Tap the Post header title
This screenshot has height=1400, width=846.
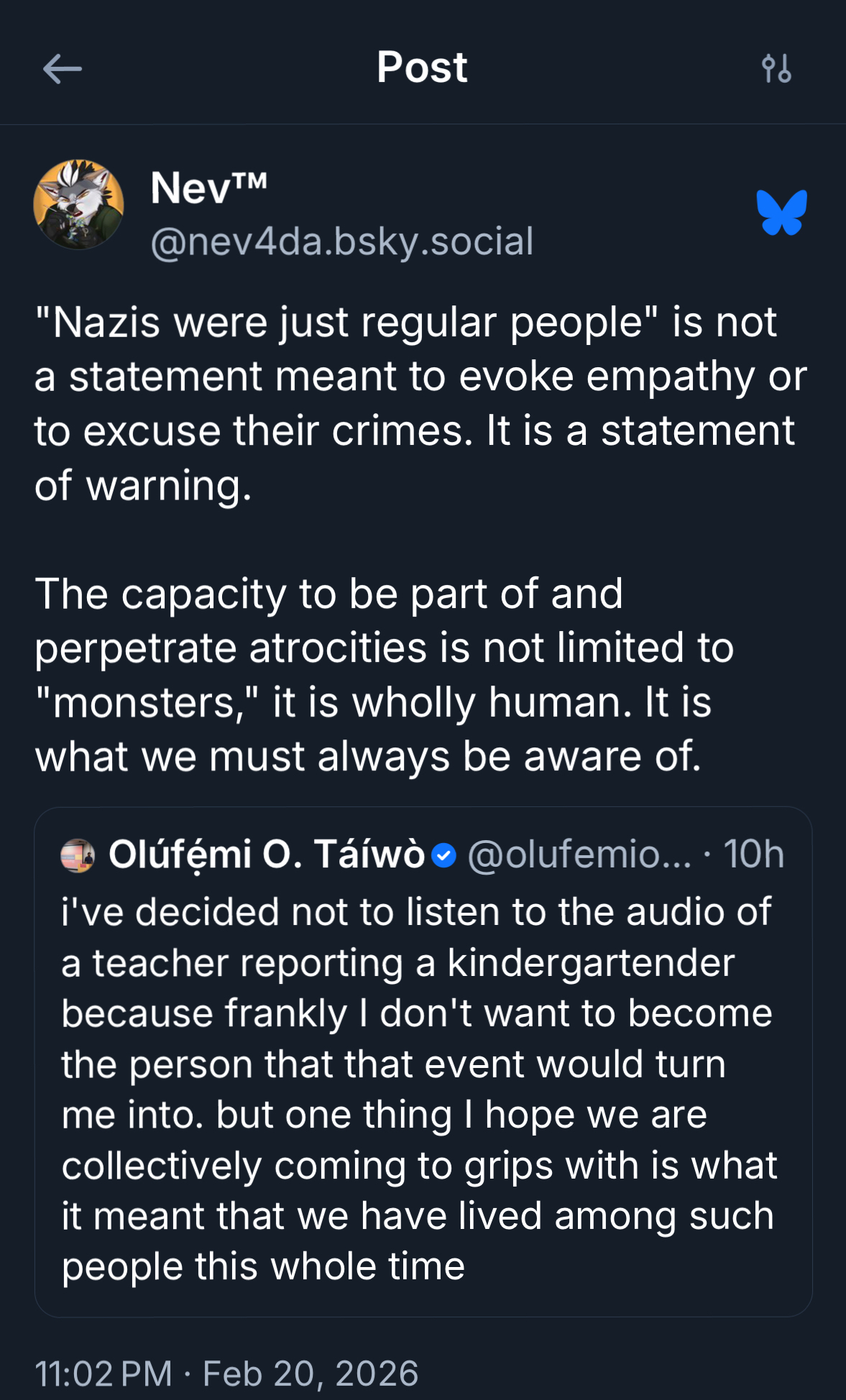tap(422, 68)
